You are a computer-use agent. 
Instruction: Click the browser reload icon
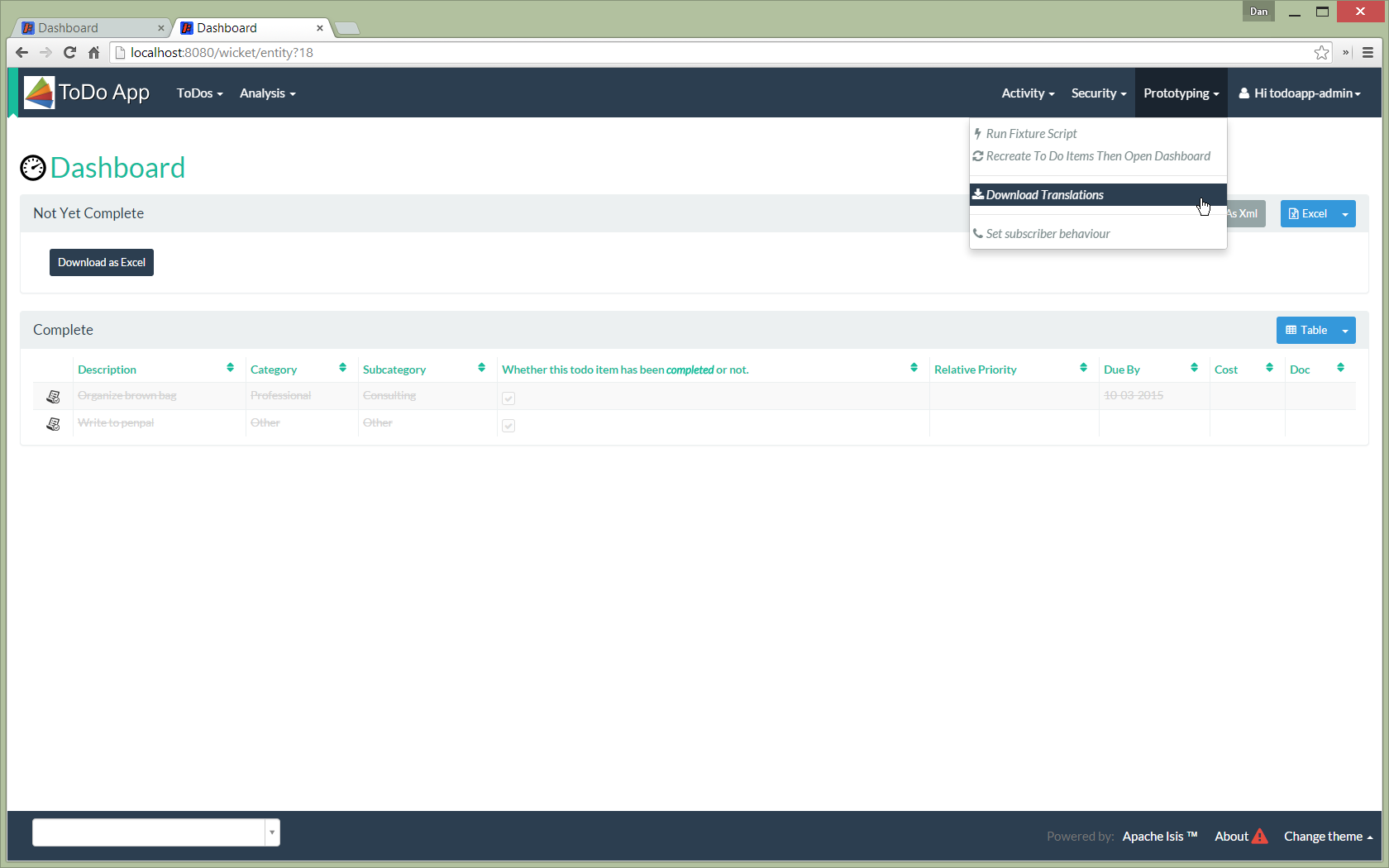point(70,53)
